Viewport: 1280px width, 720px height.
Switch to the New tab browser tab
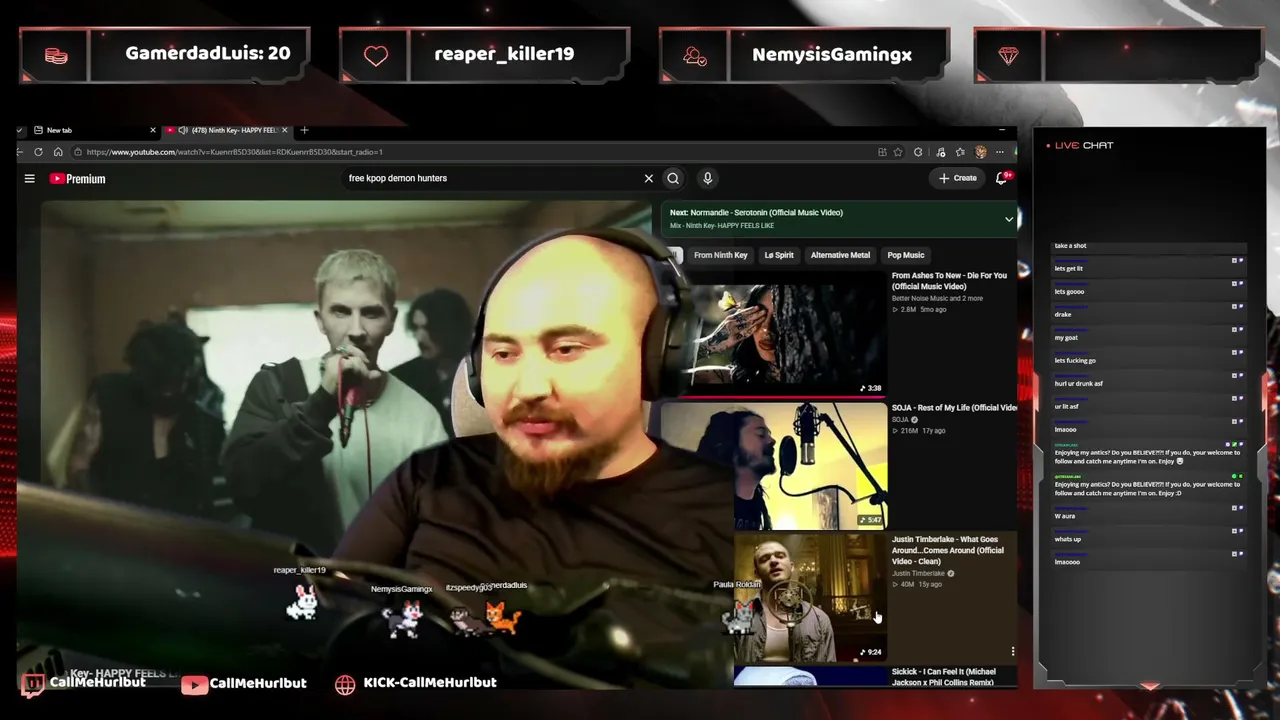(90, 130)
